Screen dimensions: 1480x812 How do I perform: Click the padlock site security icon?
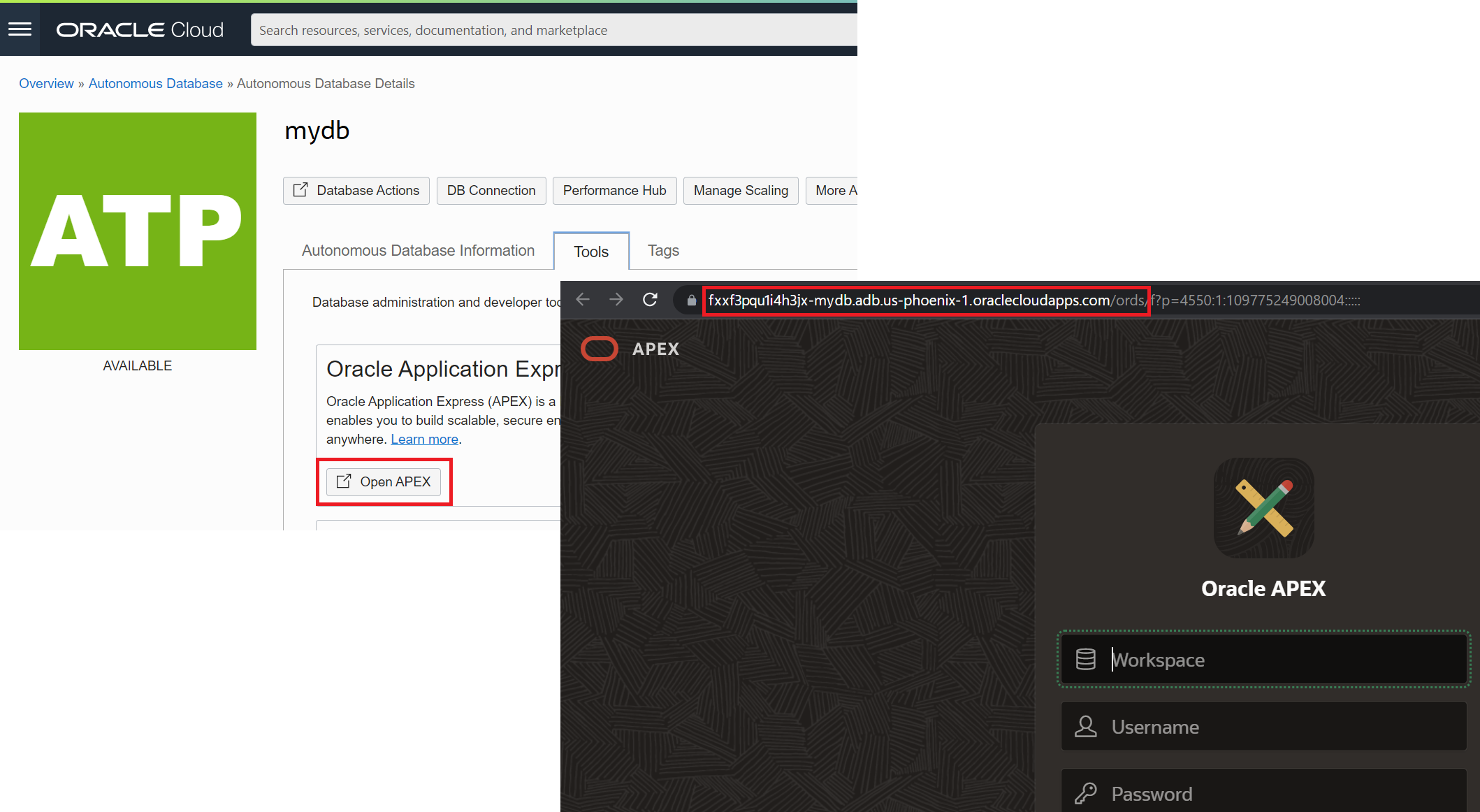coord(691,300)
